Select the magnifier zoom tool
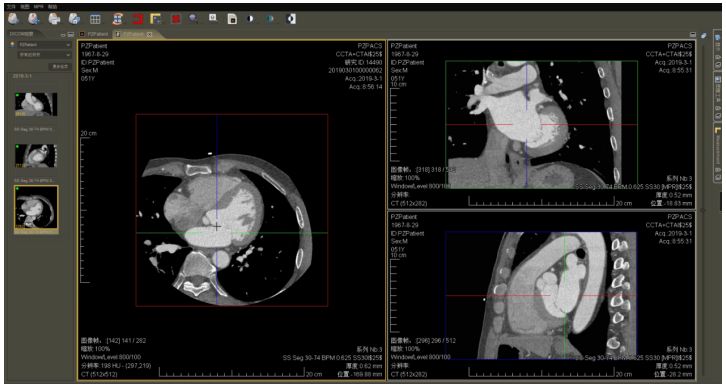 coord(194,19)
